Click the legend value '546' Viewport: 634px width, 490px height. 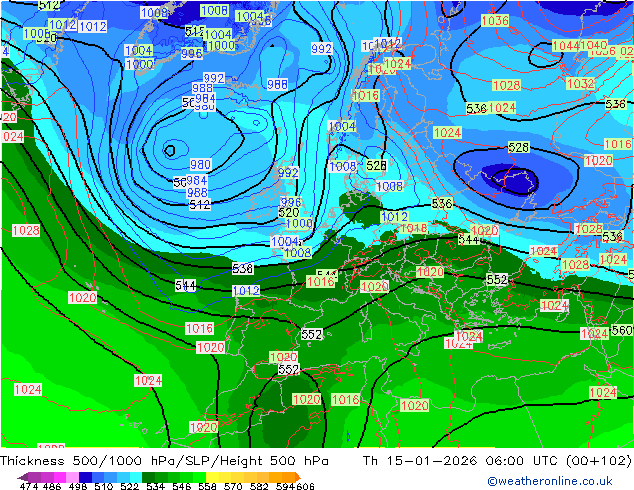182,486
